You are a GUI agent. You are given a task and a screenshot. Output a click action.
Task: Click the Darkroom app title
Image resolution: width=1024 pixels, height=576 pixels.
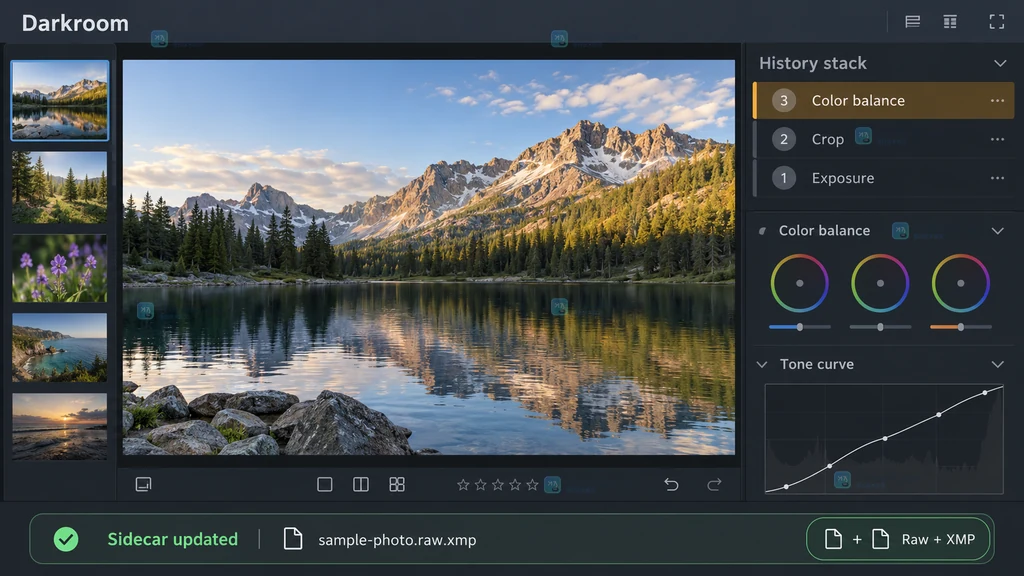click(x=75, y=23)
